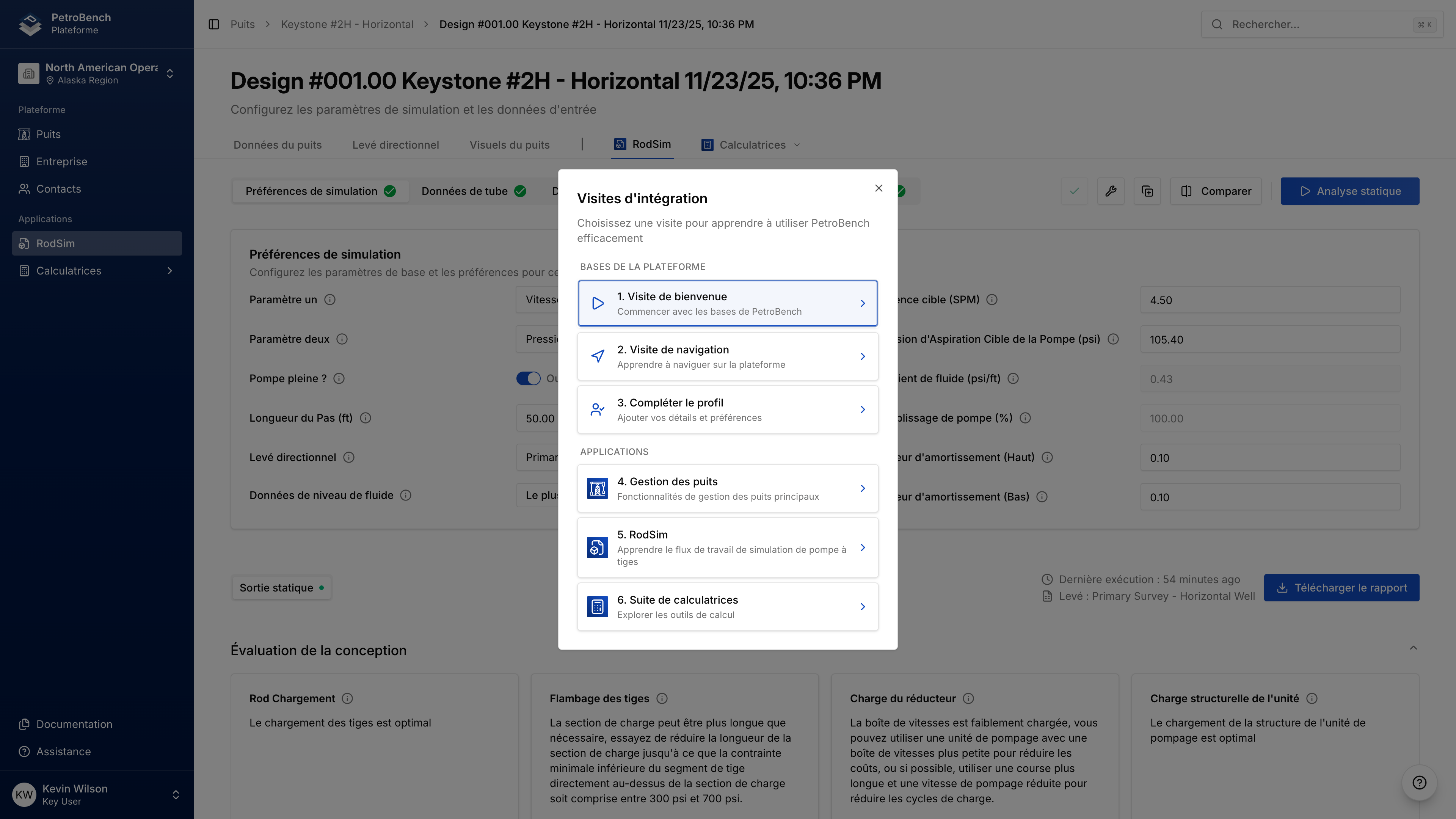
Task: Click the duplicate design icon
Action: [x=1147, y=191]
